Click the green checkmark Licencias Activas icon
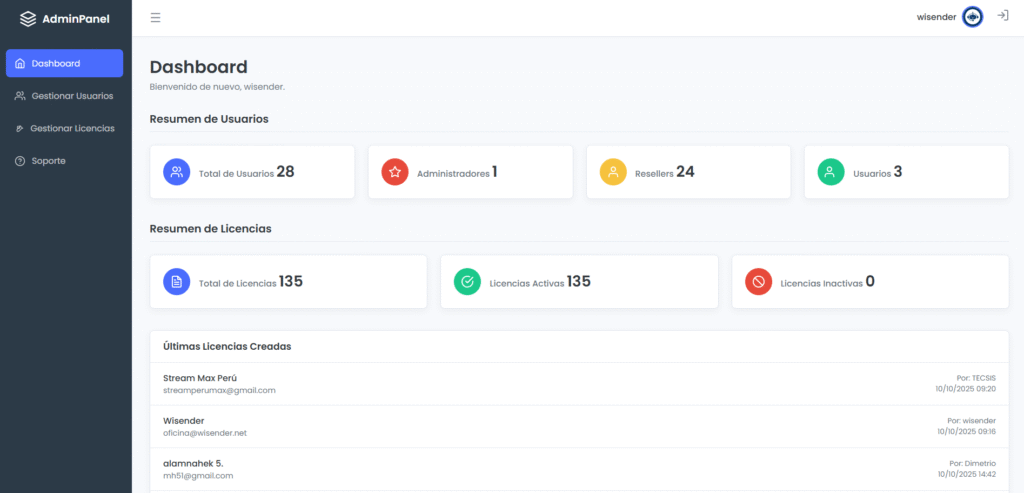Image resolution: width=1024 pixels, height=493 pixels. pos(467,281)
